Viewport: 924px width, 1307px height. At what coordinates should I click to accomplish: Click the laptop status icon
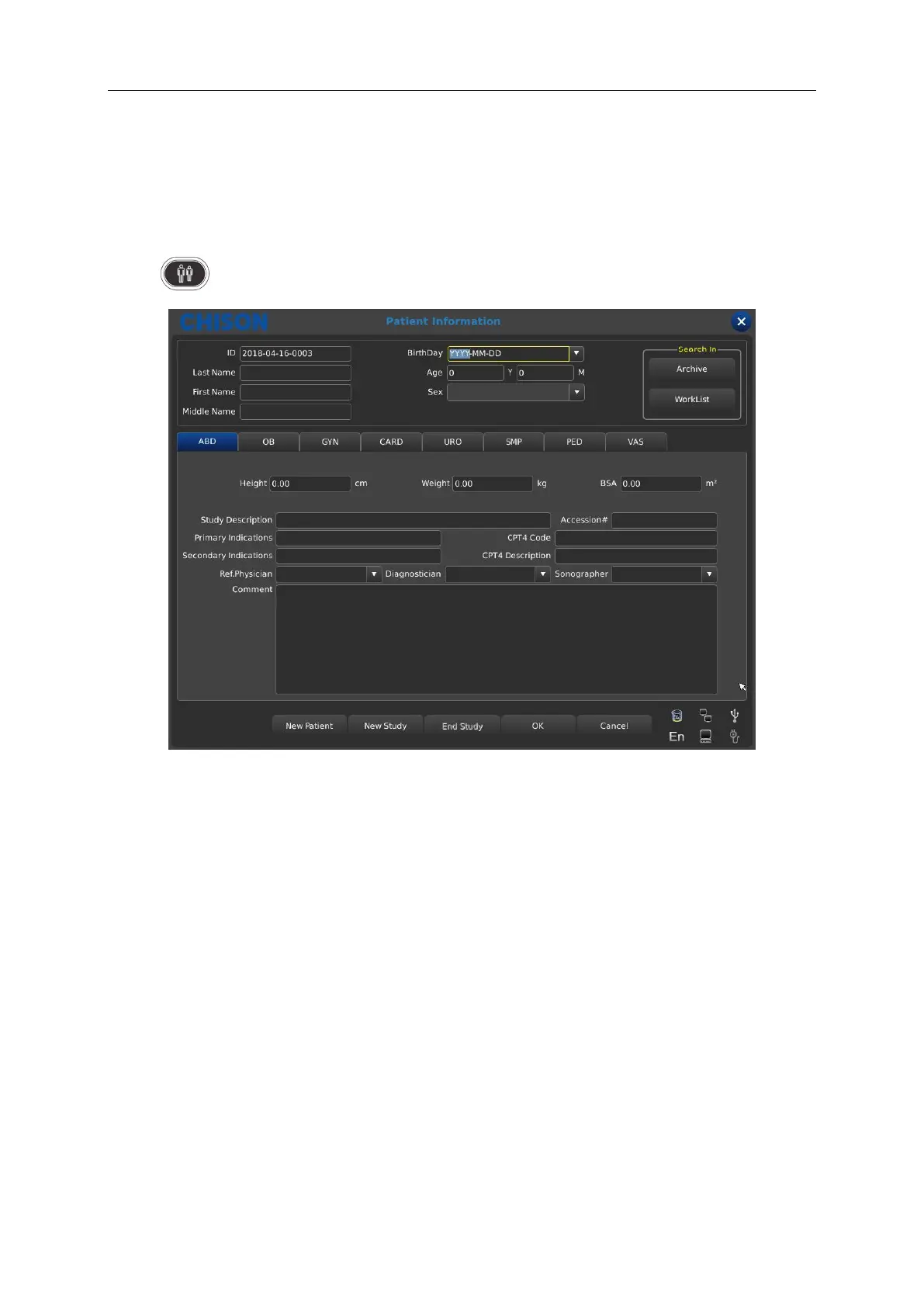(705, 737)
